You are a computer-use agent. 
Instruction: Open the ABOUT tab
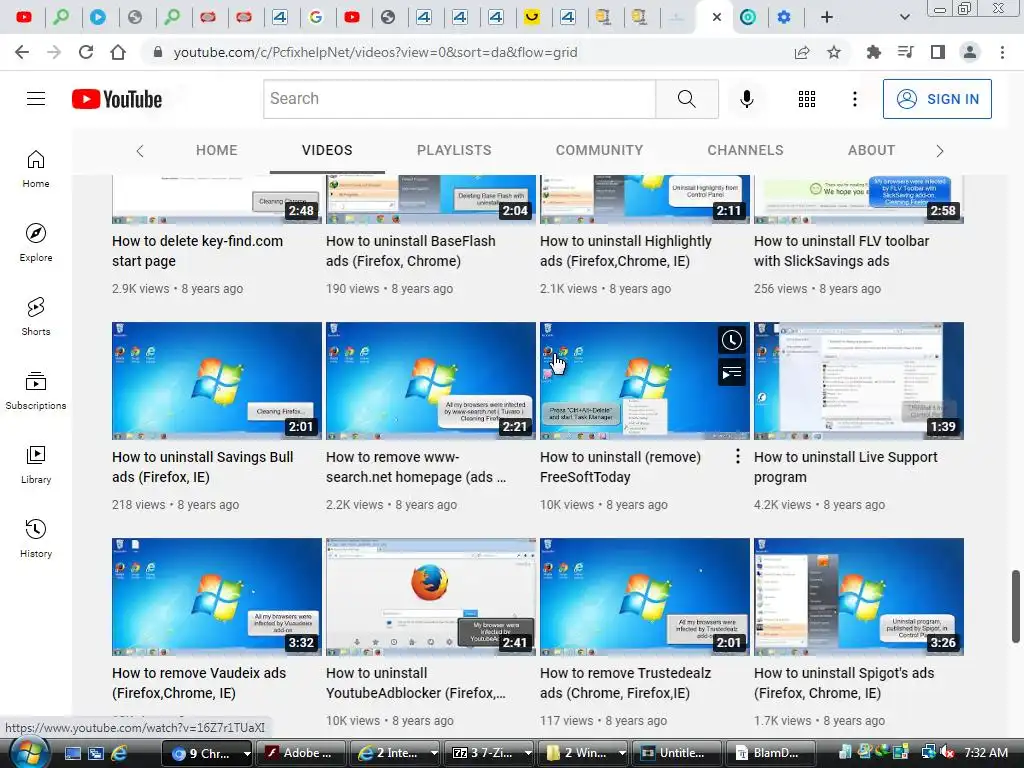(x=871, y=150)
